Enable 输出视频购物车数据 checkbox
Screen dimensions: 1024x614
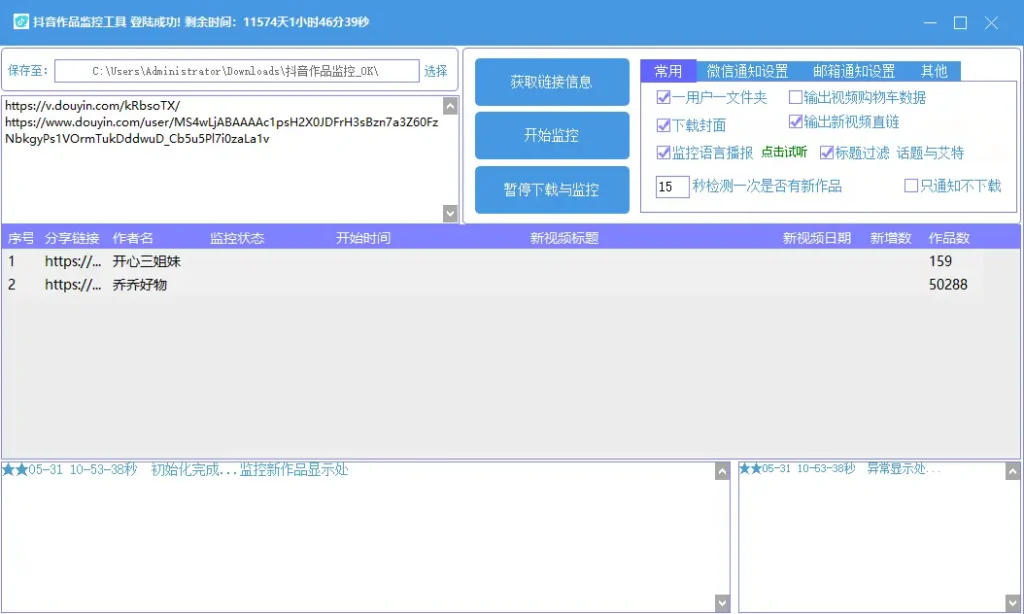coord(795,97)
